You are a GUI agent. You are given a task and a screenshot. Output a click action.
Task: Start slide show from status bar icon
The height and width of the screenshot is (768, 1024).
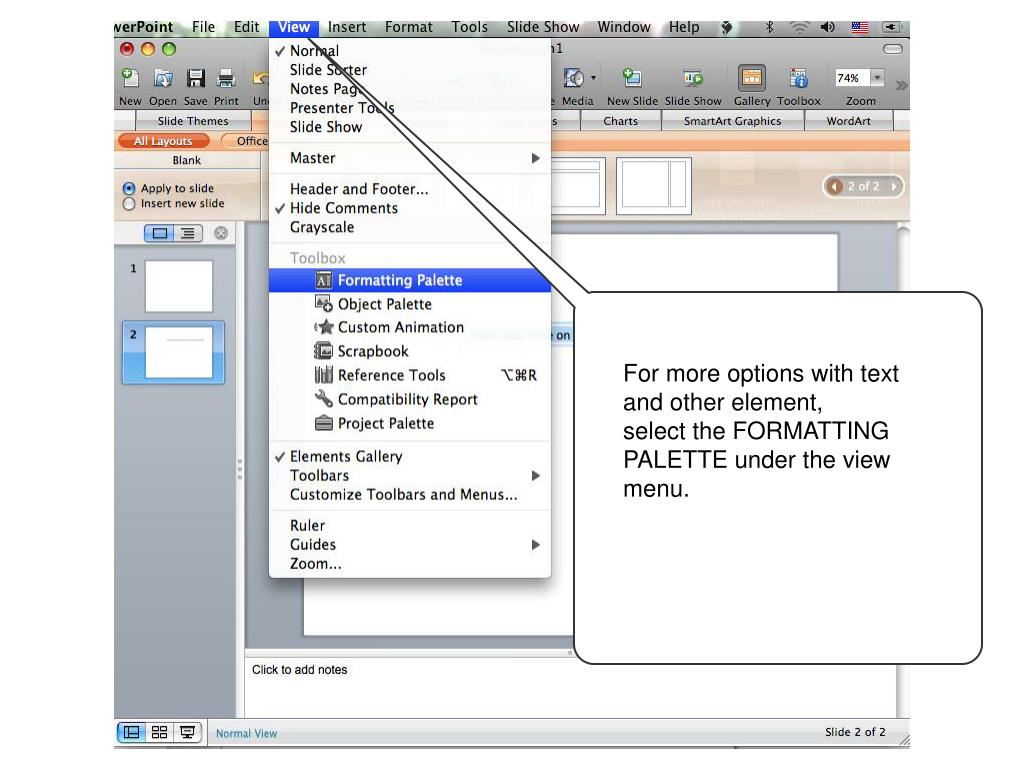point(187,732)
